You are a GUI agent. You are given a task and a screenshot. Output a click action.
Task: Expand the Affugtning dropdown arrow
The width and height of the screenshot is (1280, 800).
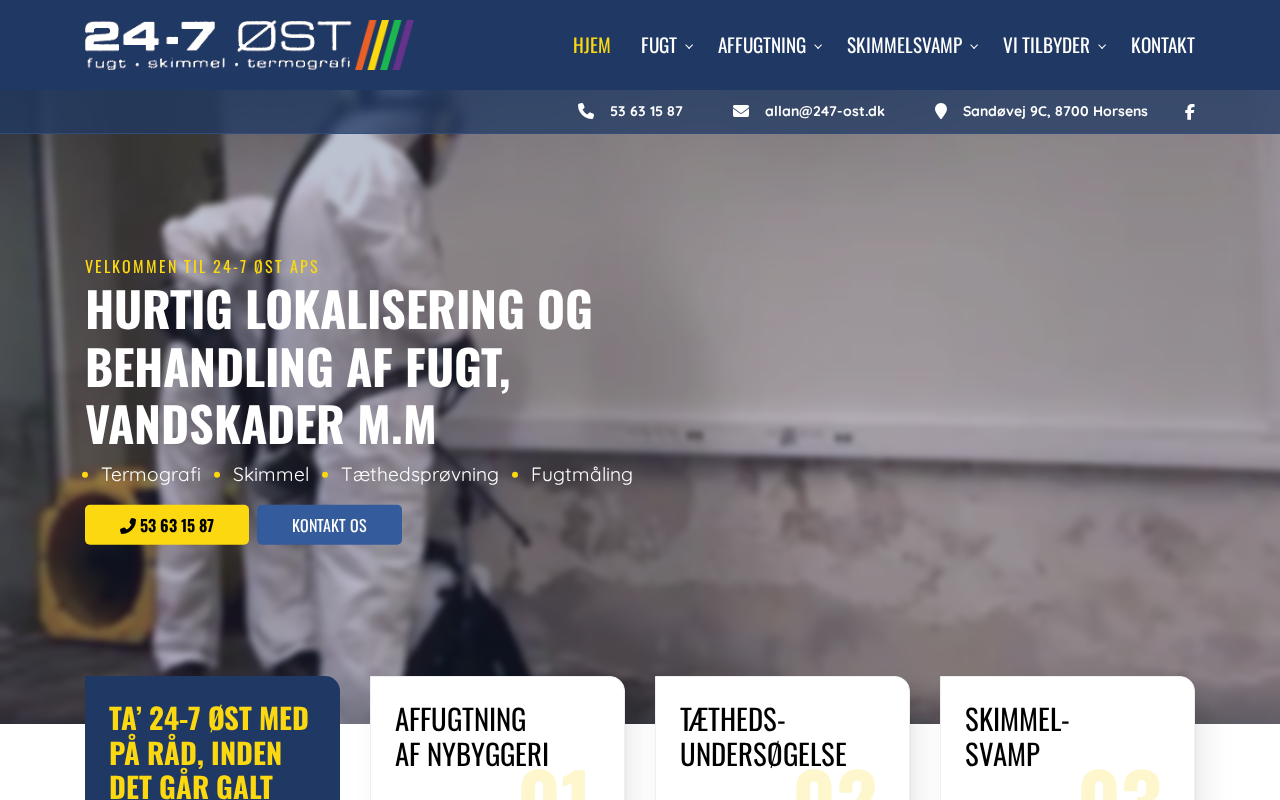(818, 46)
